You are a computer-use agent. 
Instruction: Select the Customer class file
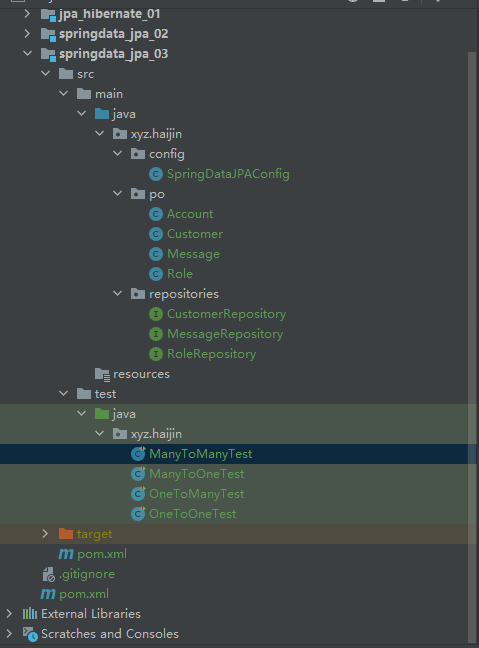point(195,234)
